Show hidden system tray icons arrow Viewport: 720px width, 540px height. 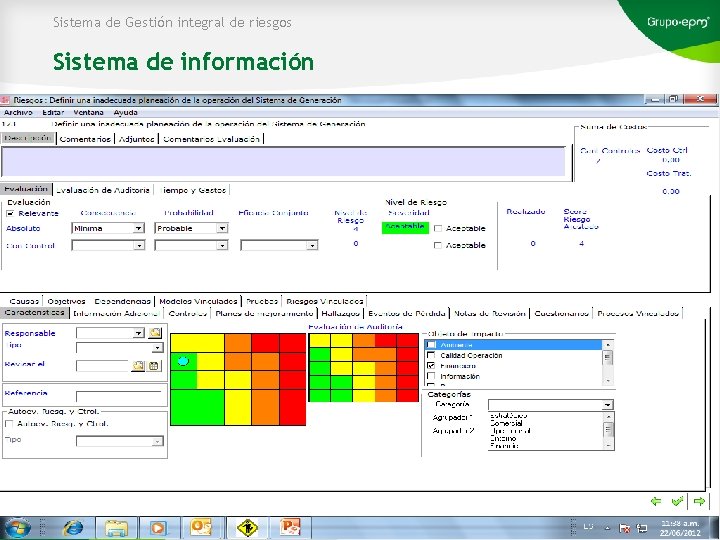click(x=607, y=528)
